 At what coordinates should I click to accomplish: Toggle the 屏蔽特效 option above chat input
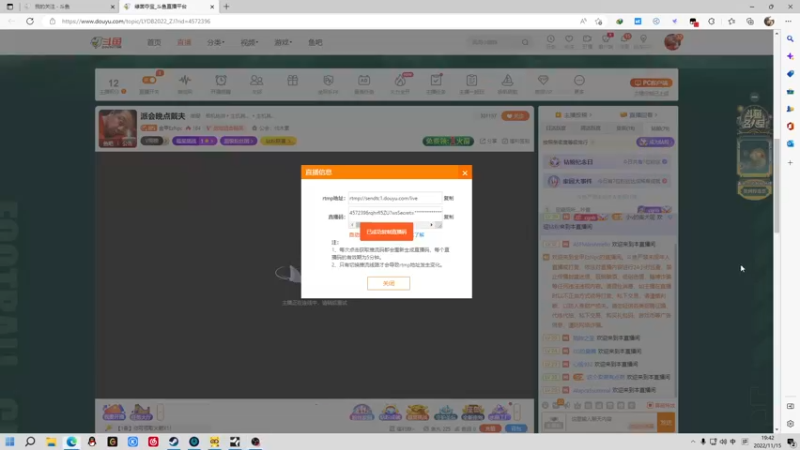(661, 405)
